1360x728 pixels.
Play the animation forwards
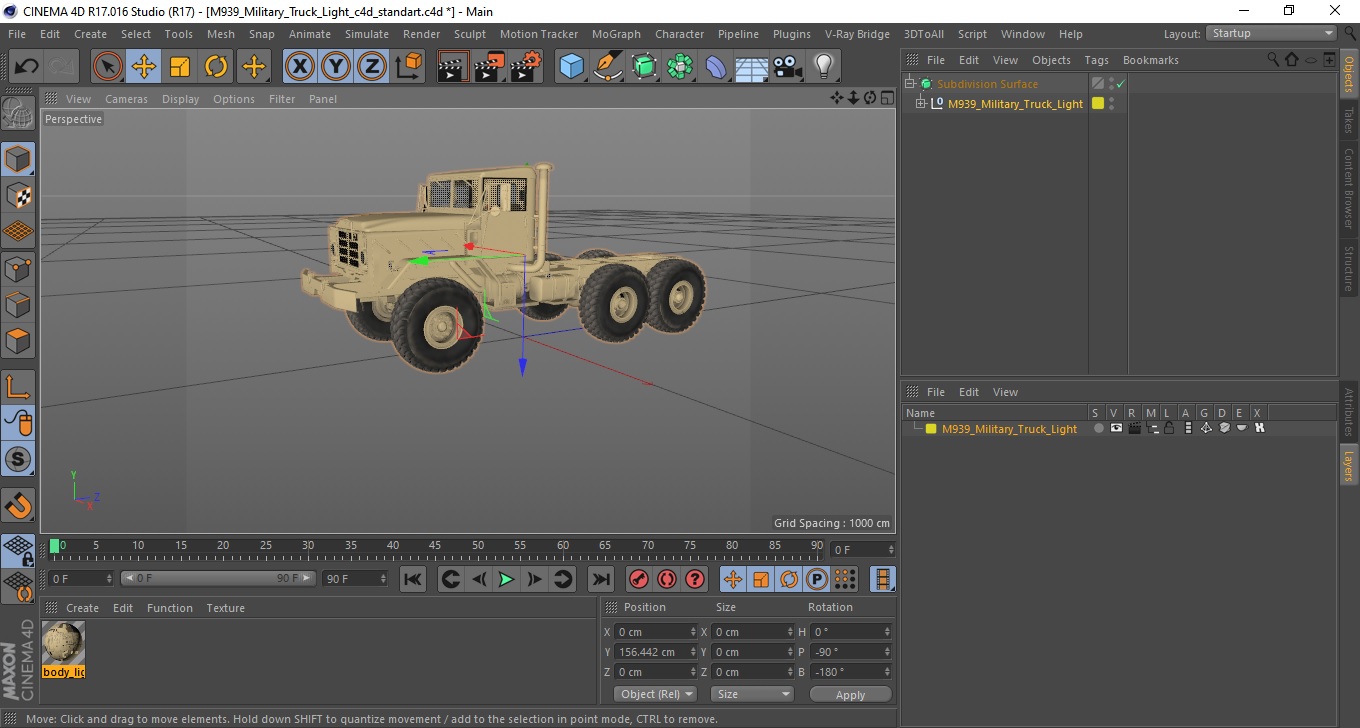click(507, 579)
